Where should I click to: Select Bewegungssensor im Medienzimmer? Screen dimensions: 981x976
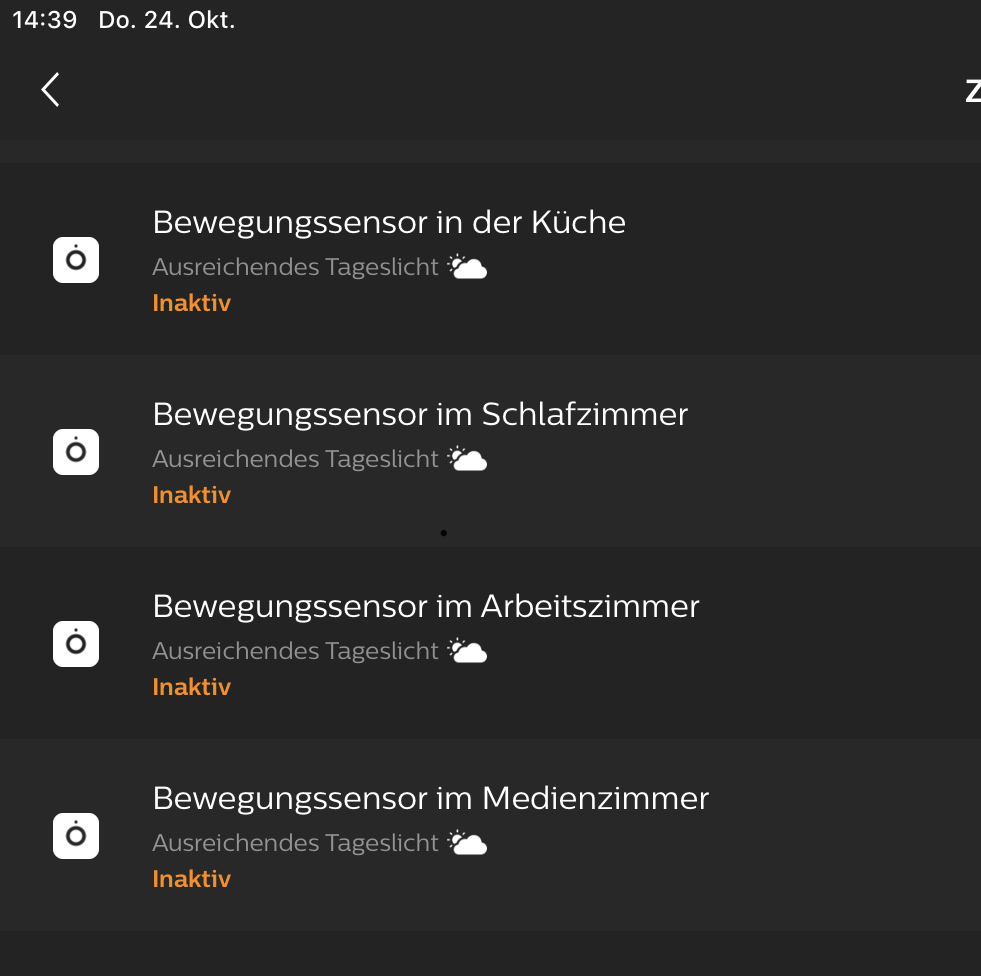click(x=430, y=798)
